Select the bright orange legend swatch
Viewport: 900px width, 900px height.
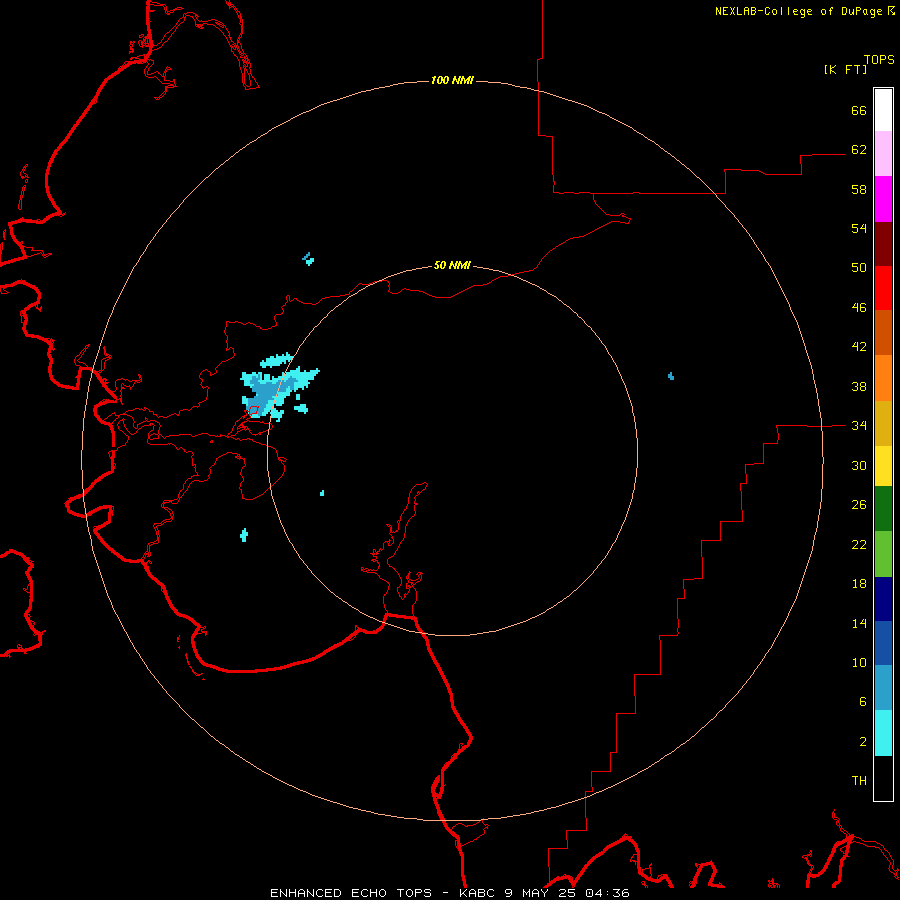click(x=883, y=377)
